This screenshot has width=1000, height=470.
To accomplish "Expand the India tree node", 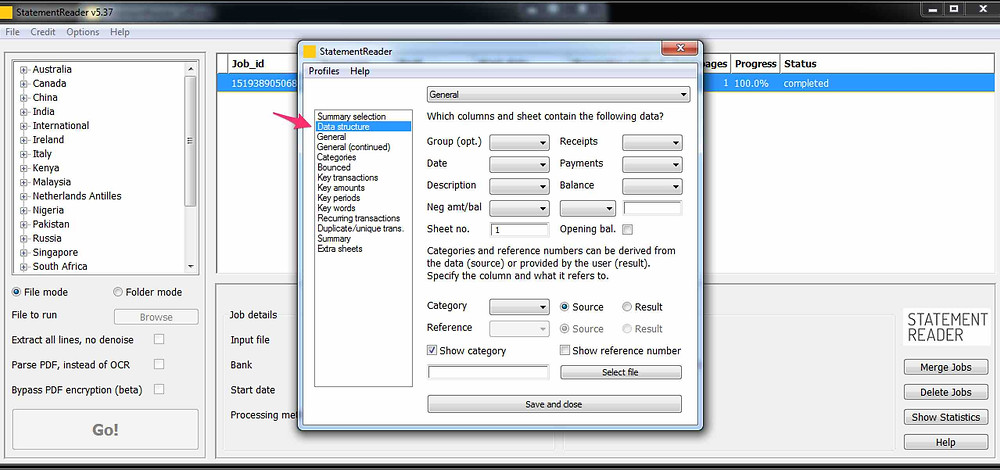I will tap(24, 112).
